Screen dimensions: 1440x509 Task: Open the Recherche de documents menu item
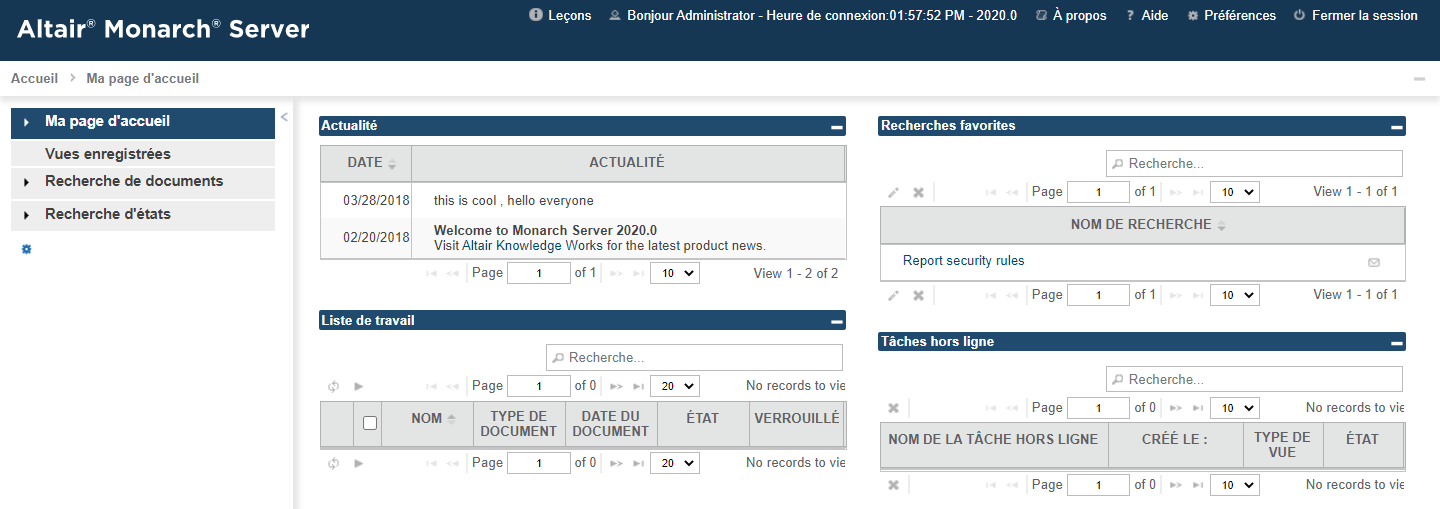(143, 183)
